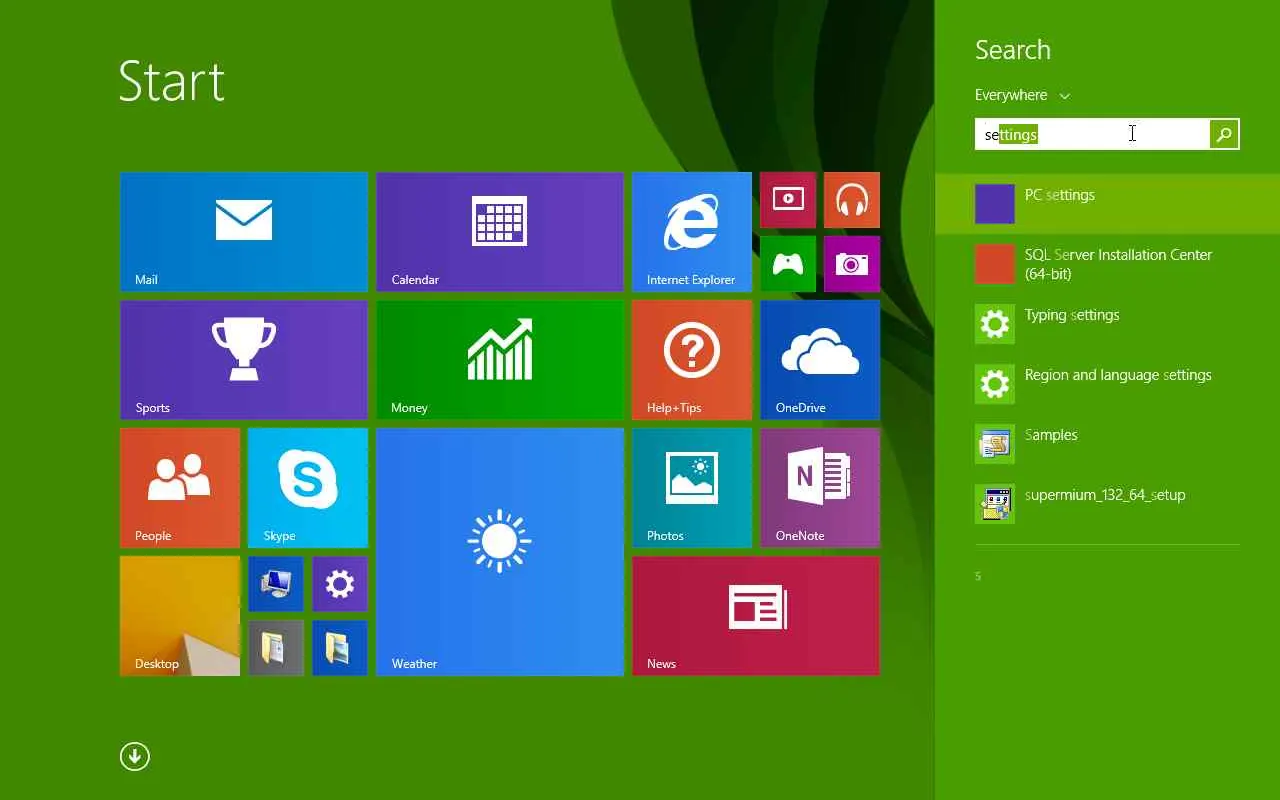
Task: Open the small red Video tile
Action: coord(788,200)
